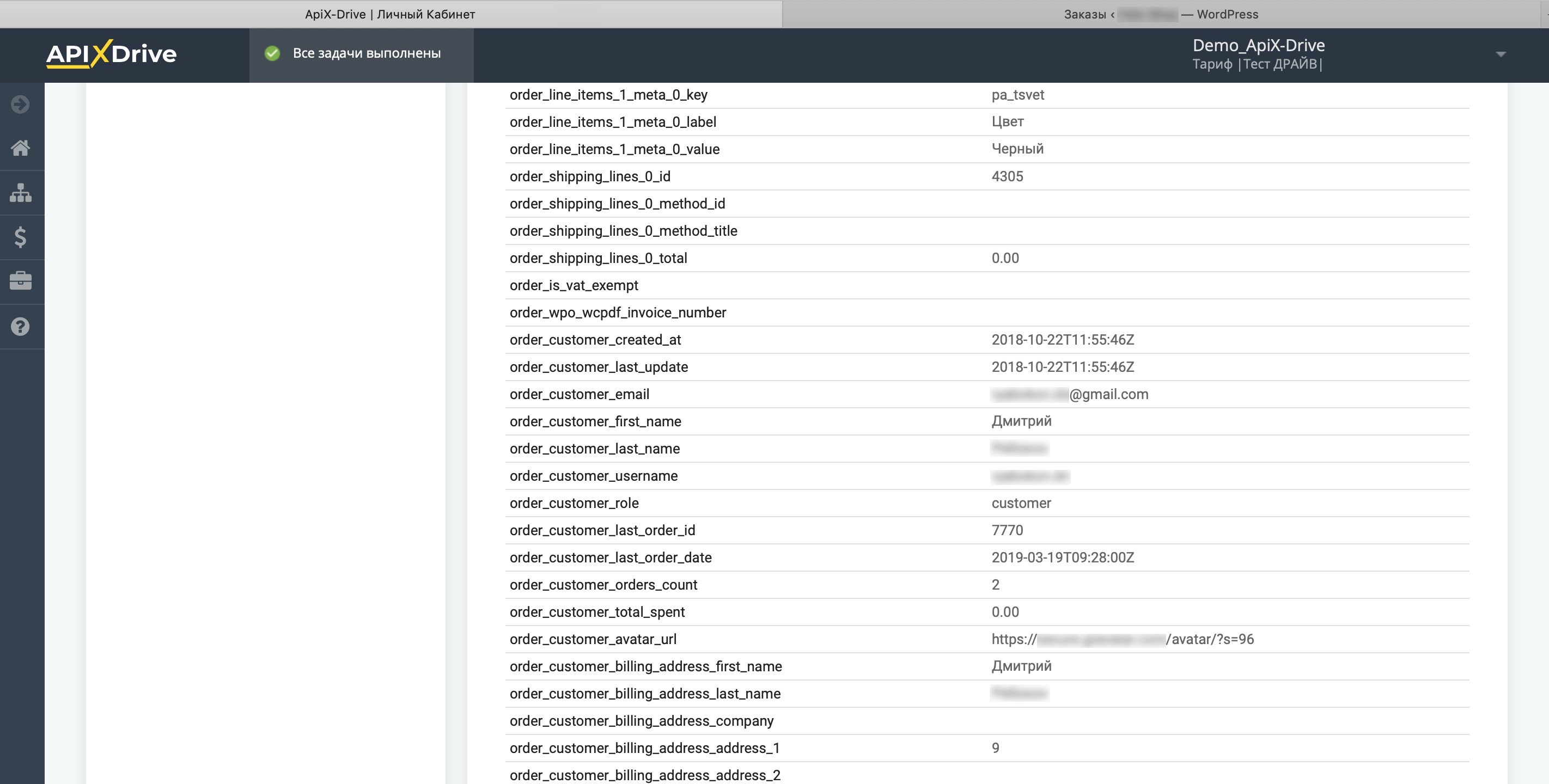Select order_is_vat_exempt field
This screenshot has height=784, width=1549.
[x=574, y=285]
